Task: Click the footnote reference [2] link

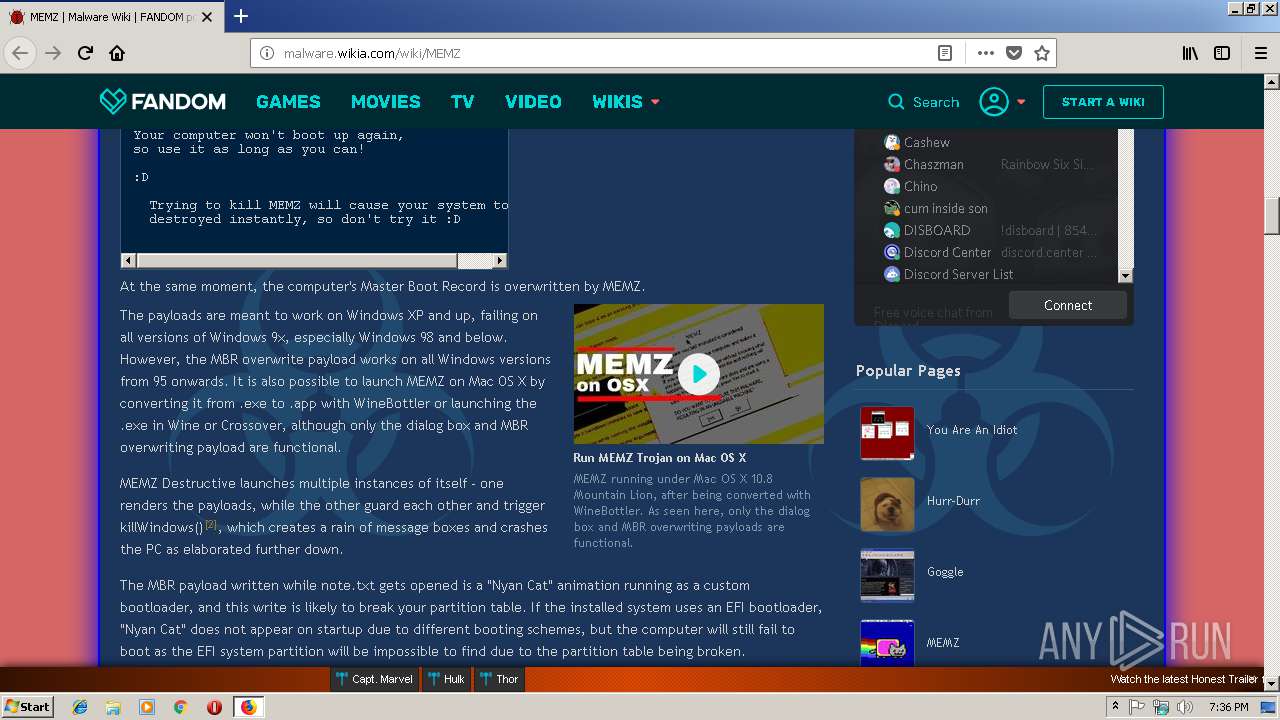Action: [211, 524]
